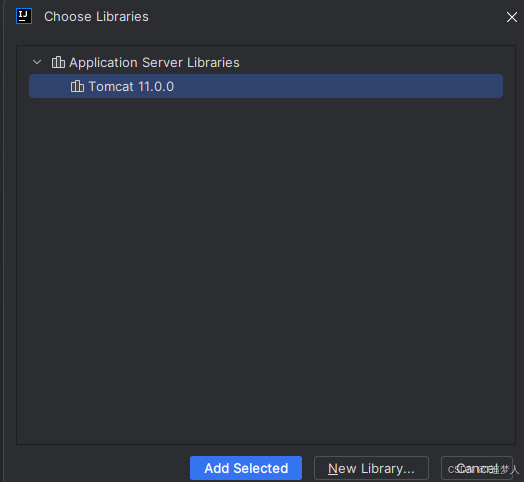Image resolution: width=524 pixels, height=482 pixels.
Task: Click the Choose Libraries title text
Action: click(x=96, y=17)
